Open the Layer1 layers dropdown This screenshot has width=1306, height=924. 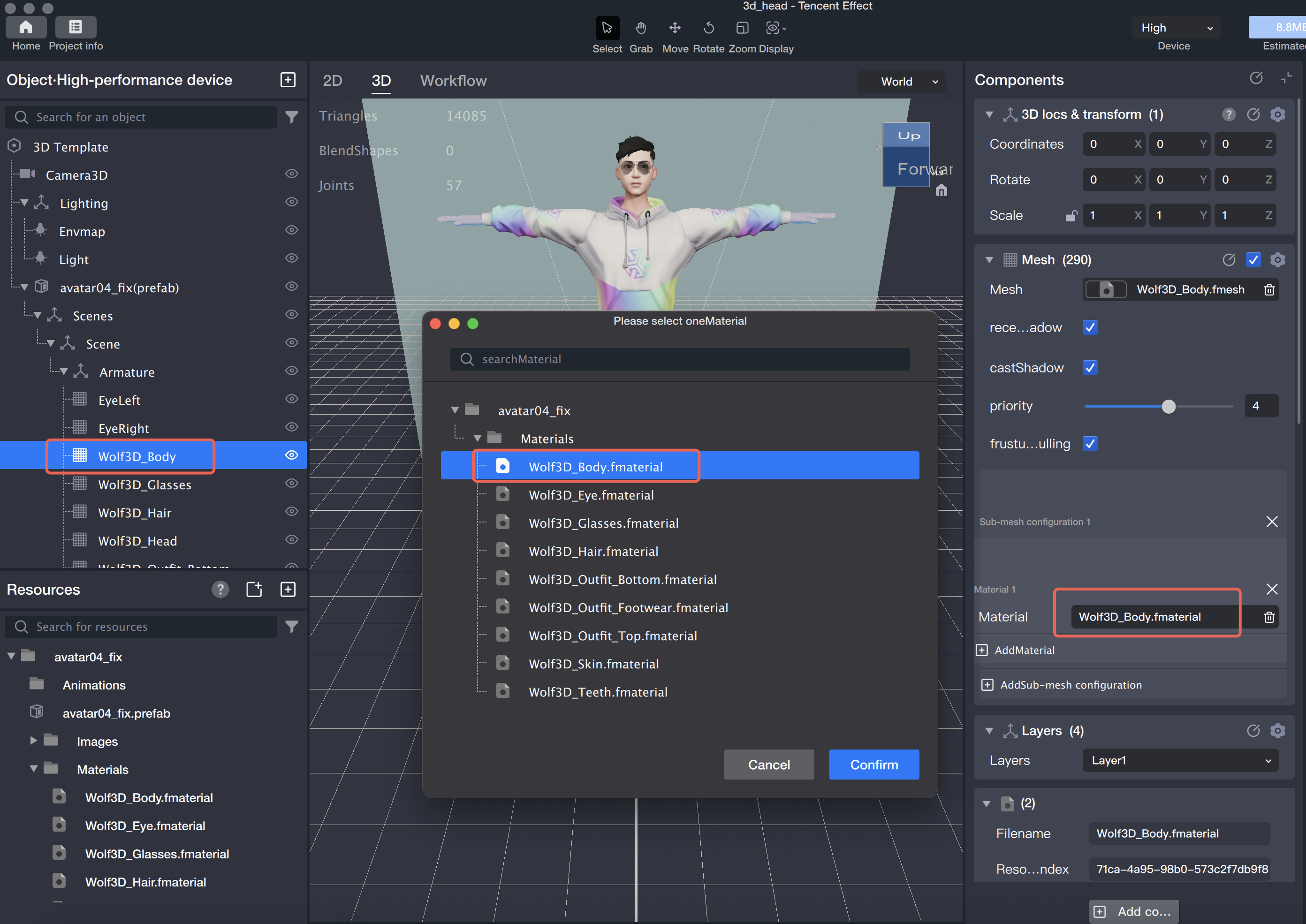click(1180, 761)
